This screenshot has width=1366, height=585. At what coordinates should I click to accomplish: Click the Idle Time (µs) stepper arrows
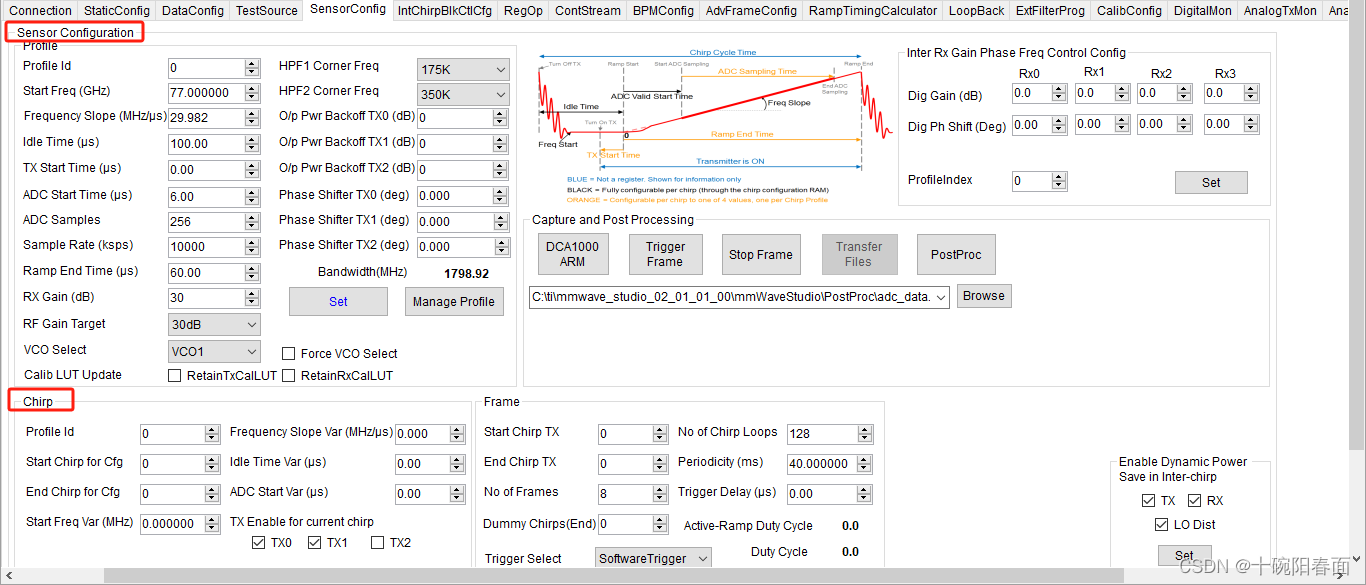pos(252,144)
